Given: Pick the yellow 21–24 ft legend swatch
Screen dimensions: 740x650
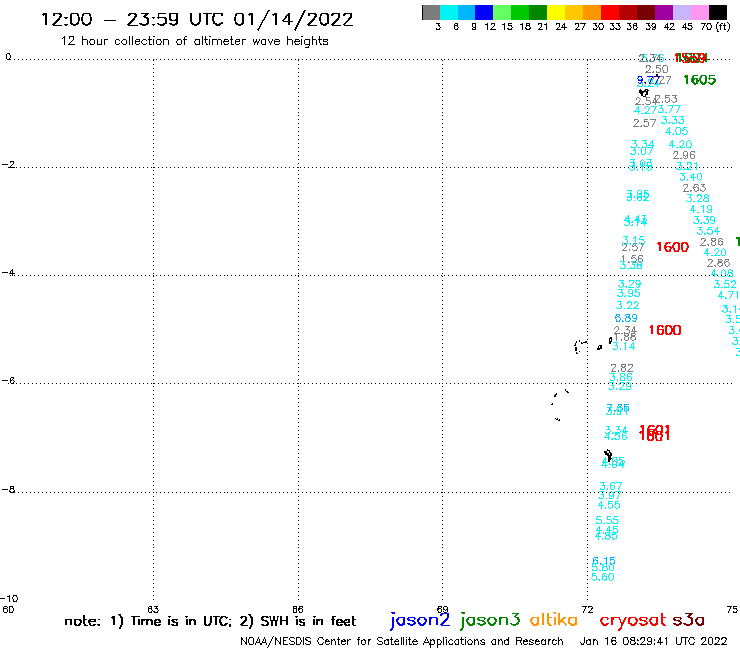Looking at the screenshot, I should point(556,12).
